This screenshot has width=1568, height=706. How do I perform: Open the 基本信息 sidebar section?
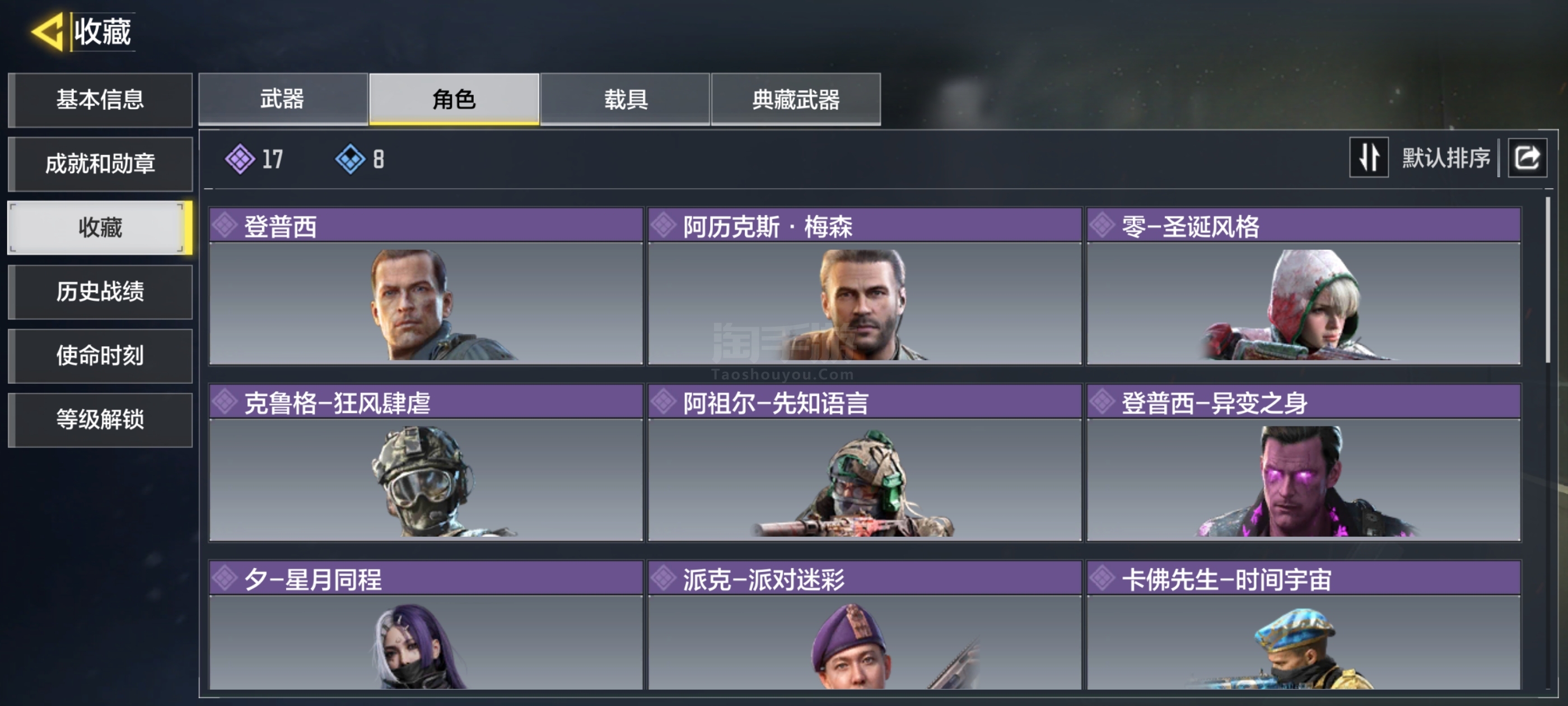coord(100,99)
